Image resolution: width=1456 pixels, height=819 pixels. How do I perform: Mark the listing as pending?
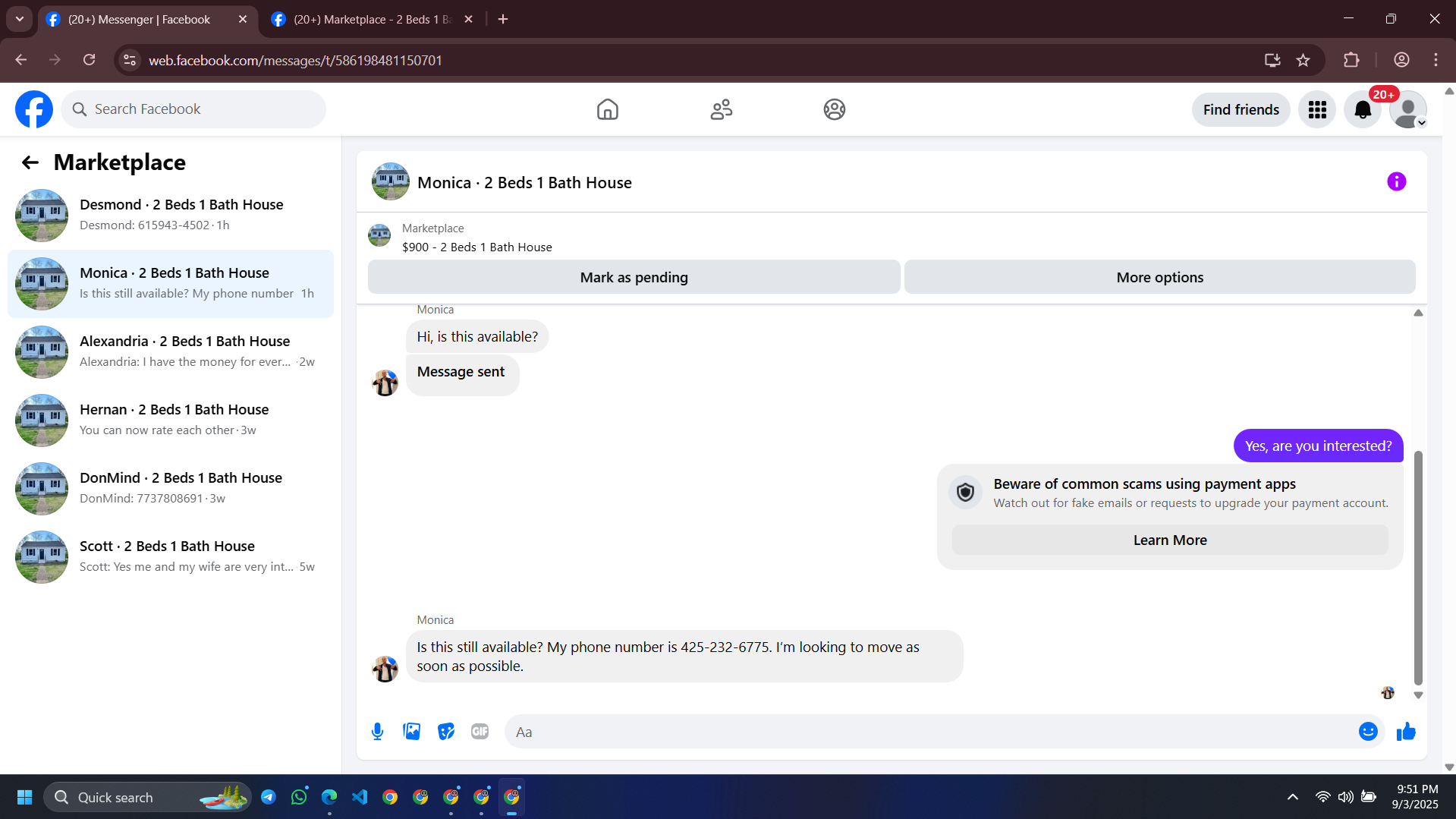(634, 277)
